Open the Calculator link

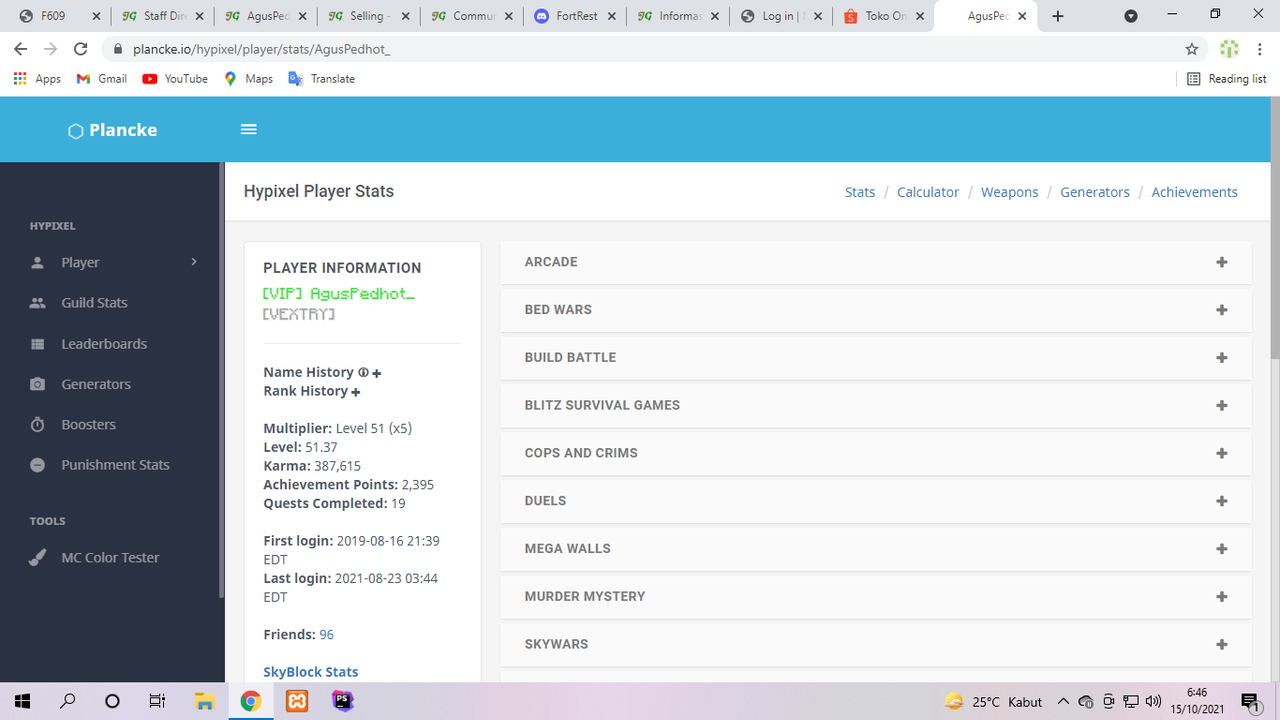(928, 192)
